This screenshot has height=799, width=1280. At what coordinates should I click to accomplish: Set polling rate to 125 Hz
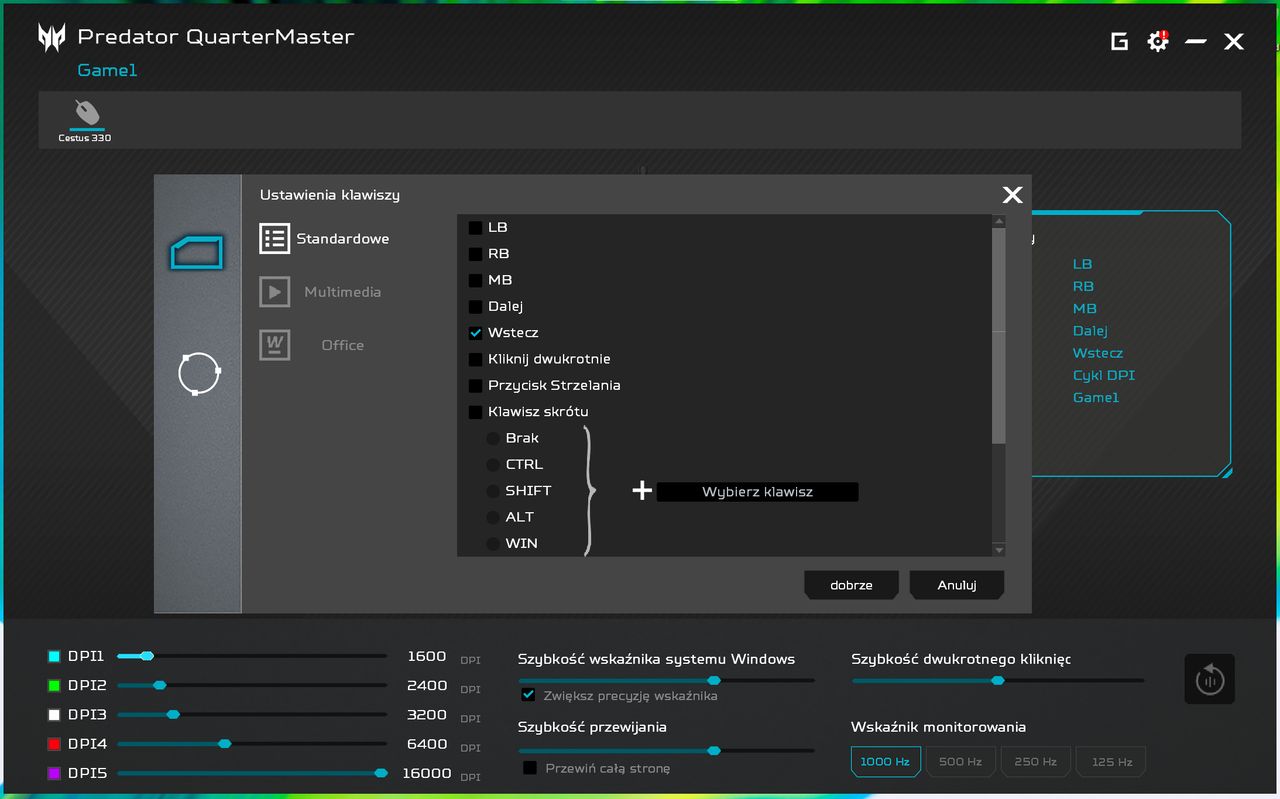1111,761
